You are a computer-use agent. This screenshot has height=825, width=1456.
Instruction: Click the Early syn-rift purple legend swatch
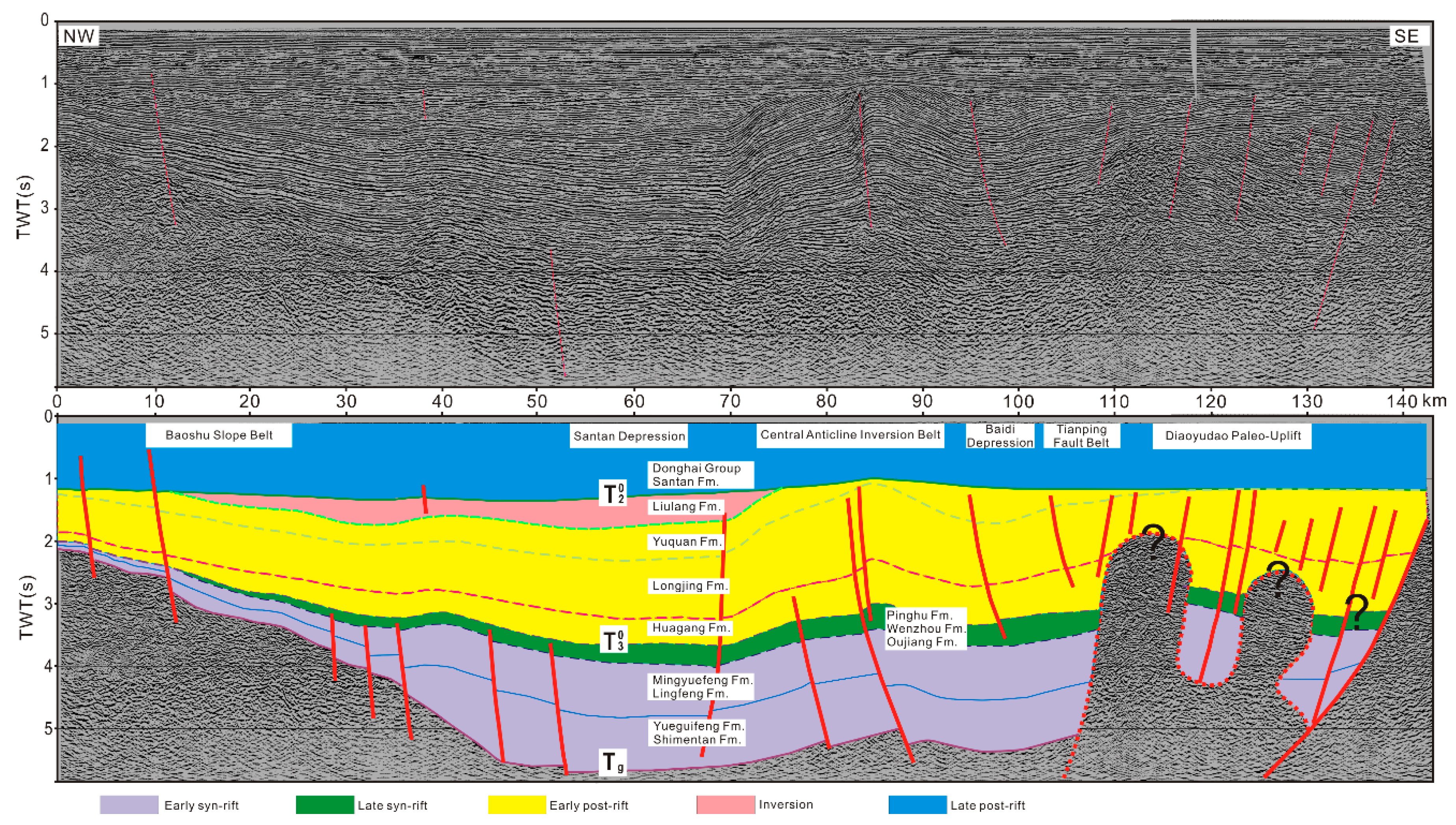coord(129,805)
